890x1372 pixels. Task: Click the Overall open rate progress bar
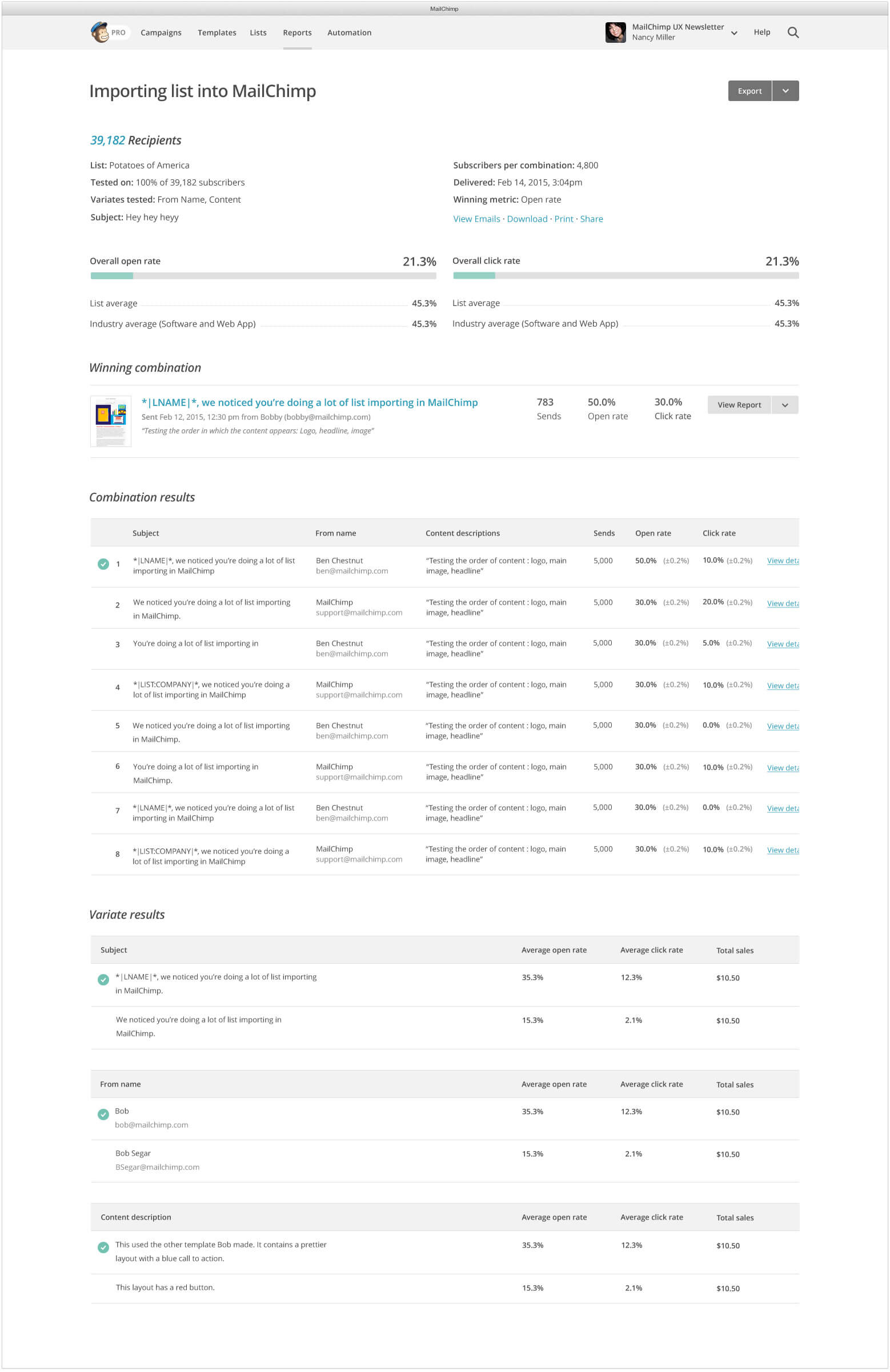(263, 276)
